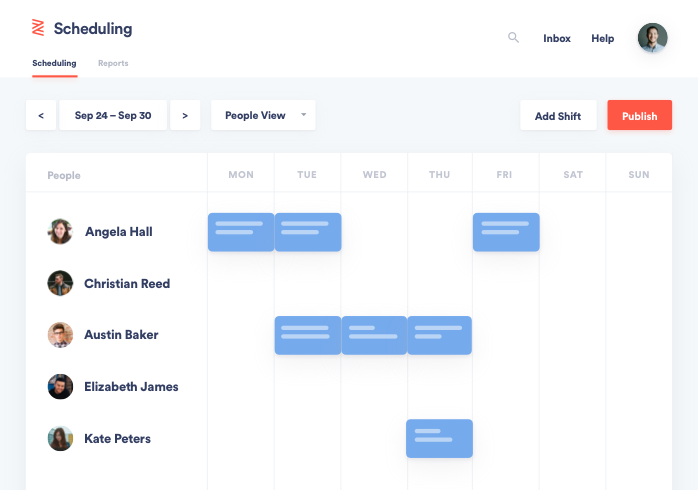Advance to the next week
Screen dimensions: 698x490
tap(185, 115)
